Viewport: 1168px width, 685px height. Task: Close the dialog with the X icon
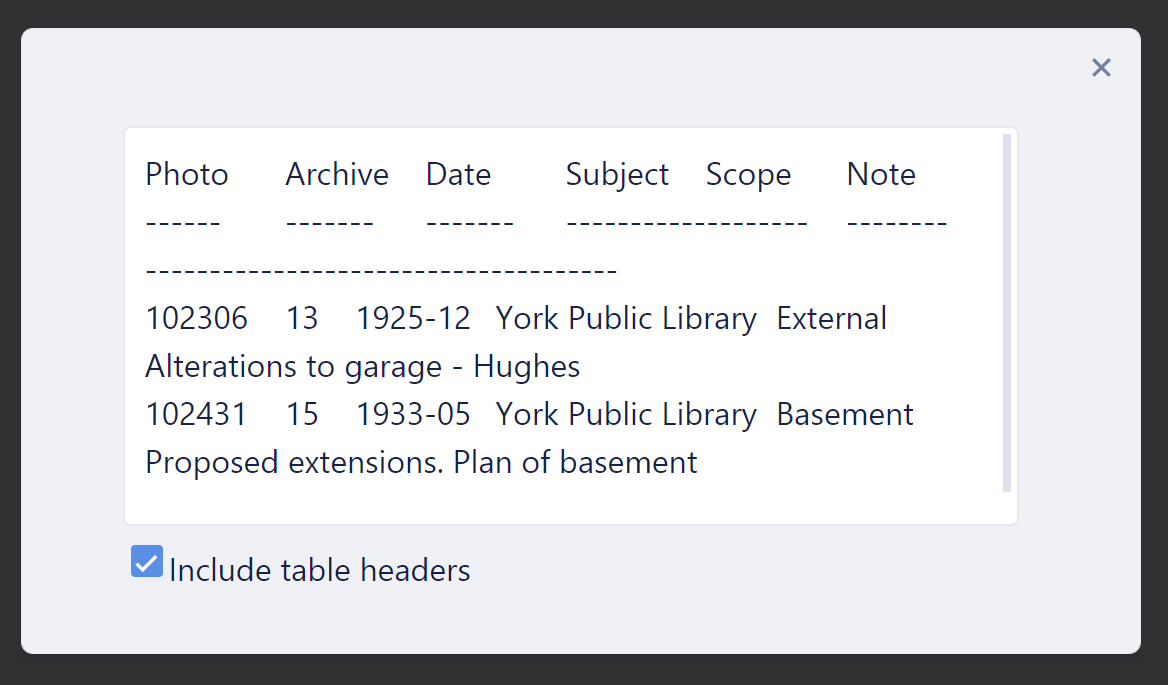(1101, 67)
